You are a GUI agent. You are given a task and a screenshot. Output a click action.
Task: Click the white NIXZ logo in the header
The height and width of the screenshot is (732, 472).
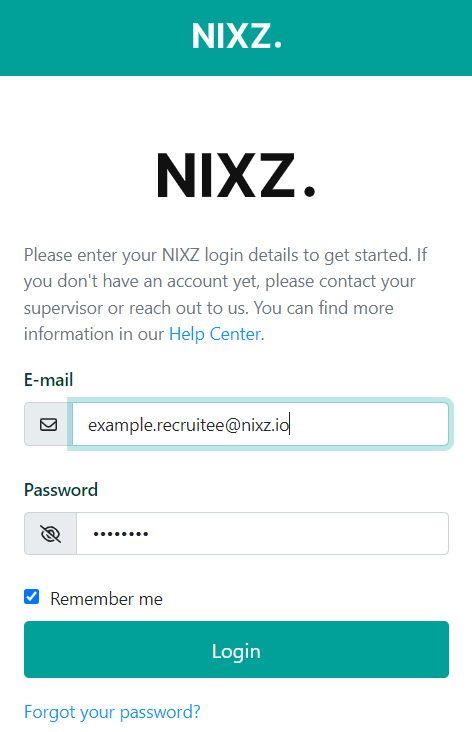tap(236, 36)
